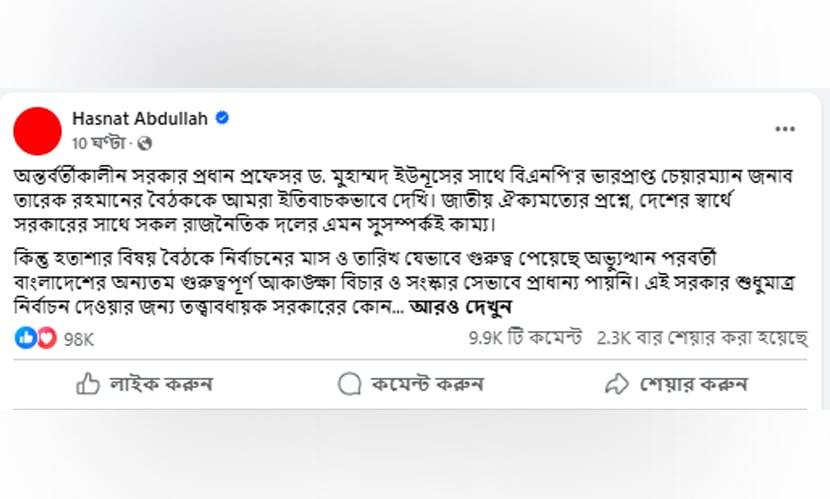Click the blue like reaction icon
Screen dimensions: 830x499
25,338
